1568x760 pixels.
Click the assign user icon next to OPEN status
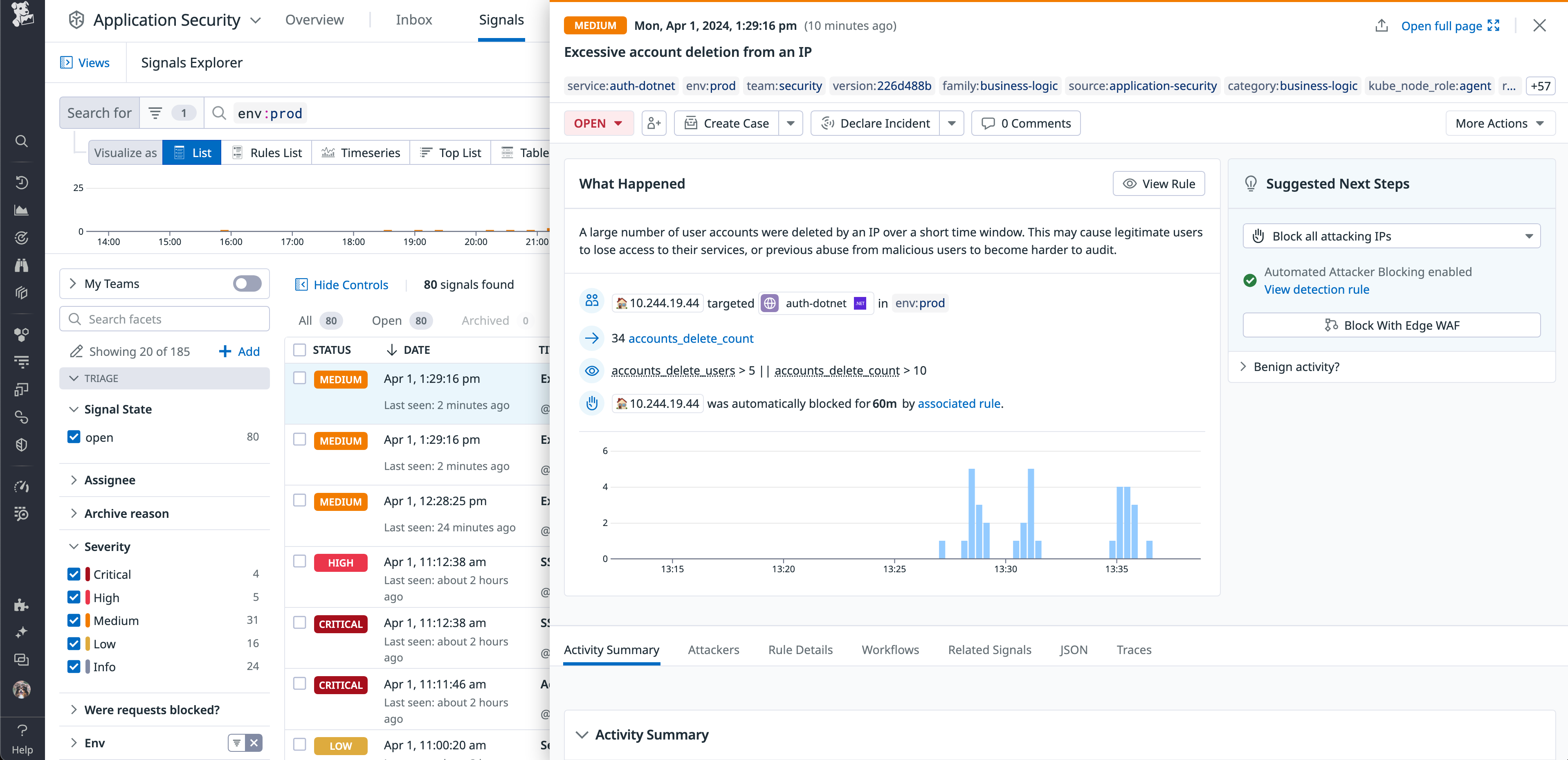[x=654, y=123]
